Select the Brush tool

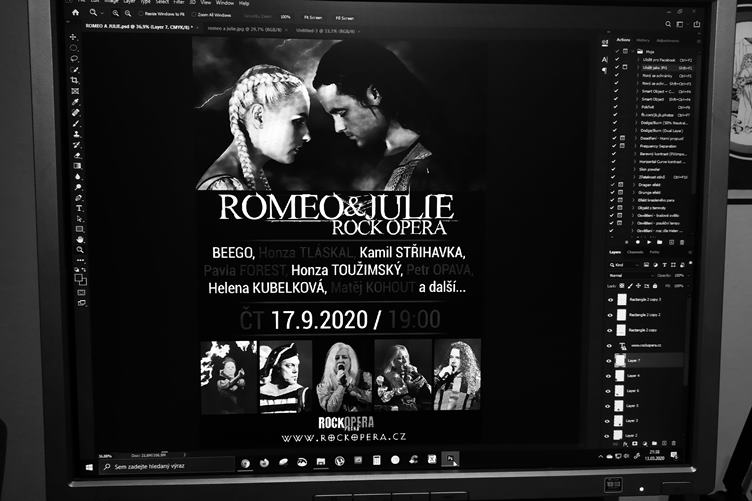[76, 123]
